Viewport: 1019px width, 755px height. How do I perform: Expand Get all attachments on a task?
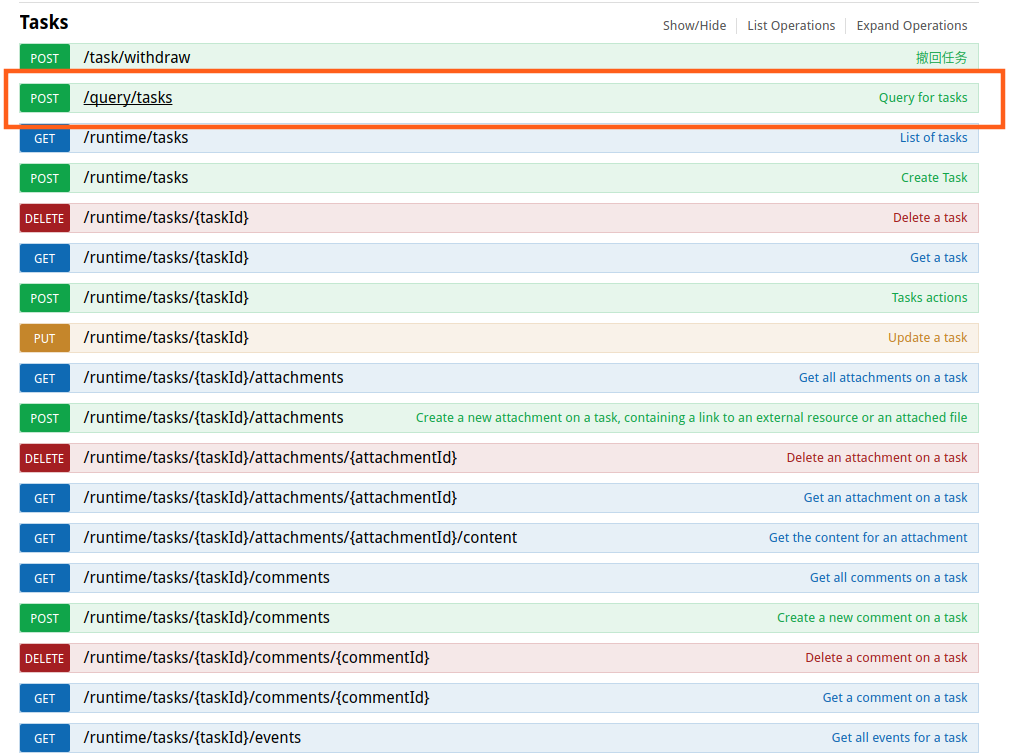click(883, 378)
